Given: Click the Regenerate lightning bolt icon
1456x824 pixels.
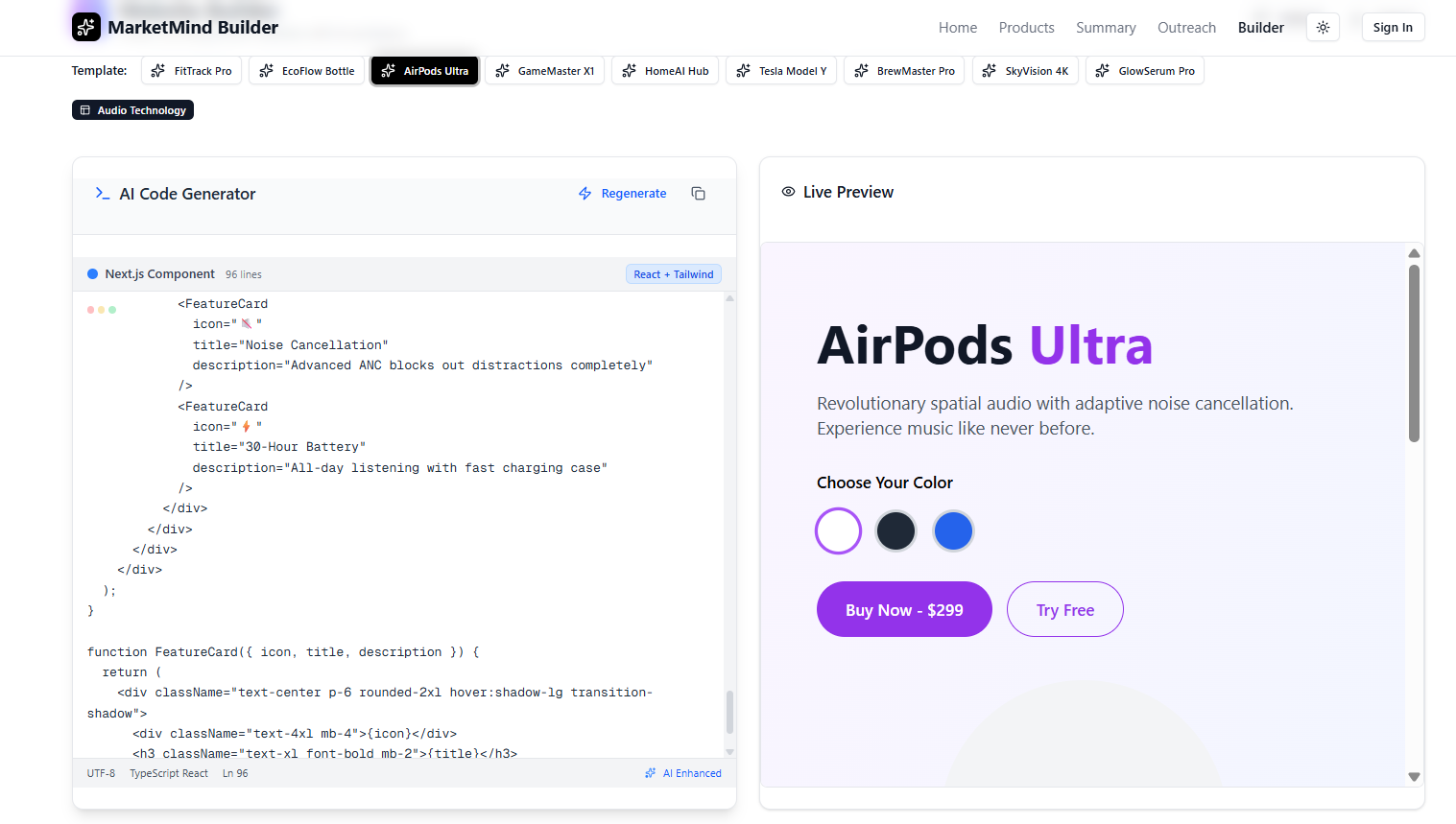Looking at the screenshot, I should click(x=585, y=194).
